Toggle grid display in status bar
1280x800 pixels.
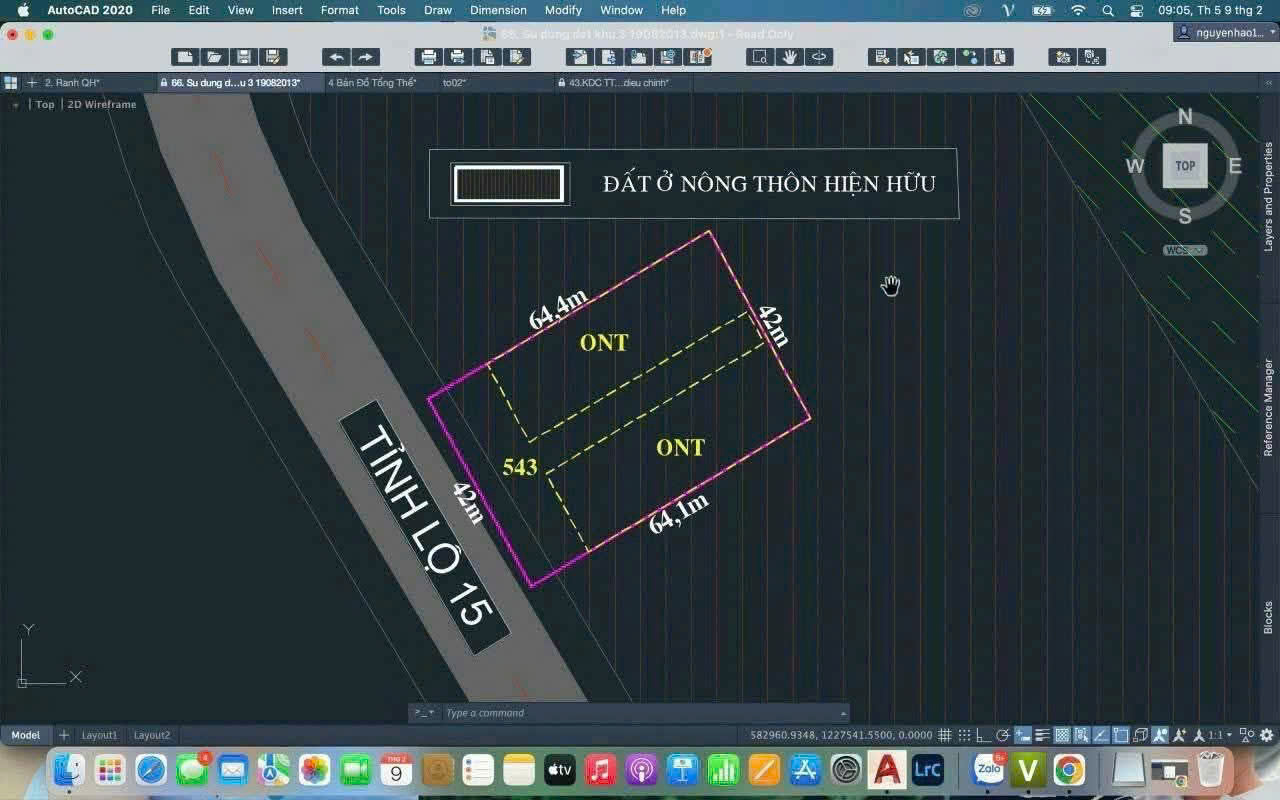coord(944,735)
